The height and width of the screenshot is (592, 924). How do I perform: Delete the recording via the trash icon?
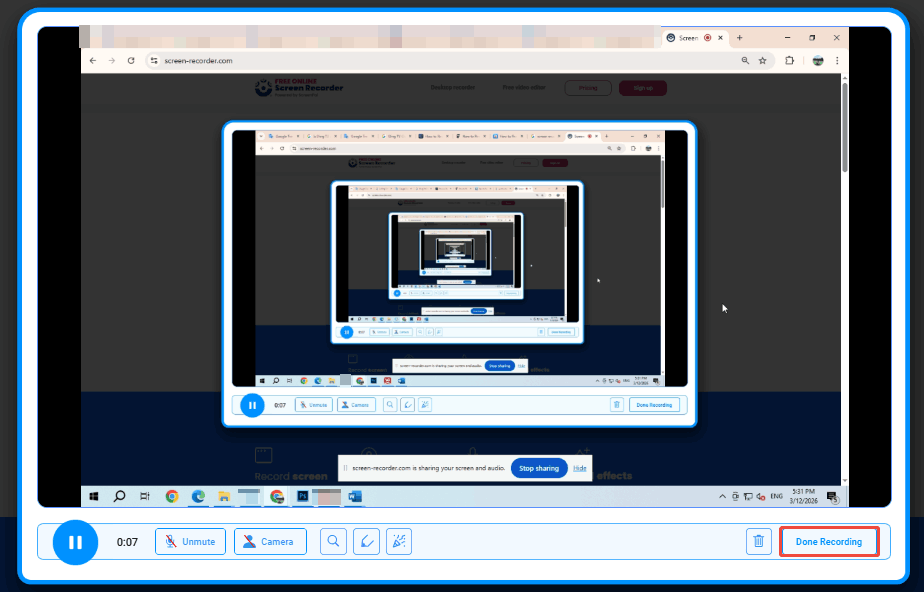[x=758, y=541]
